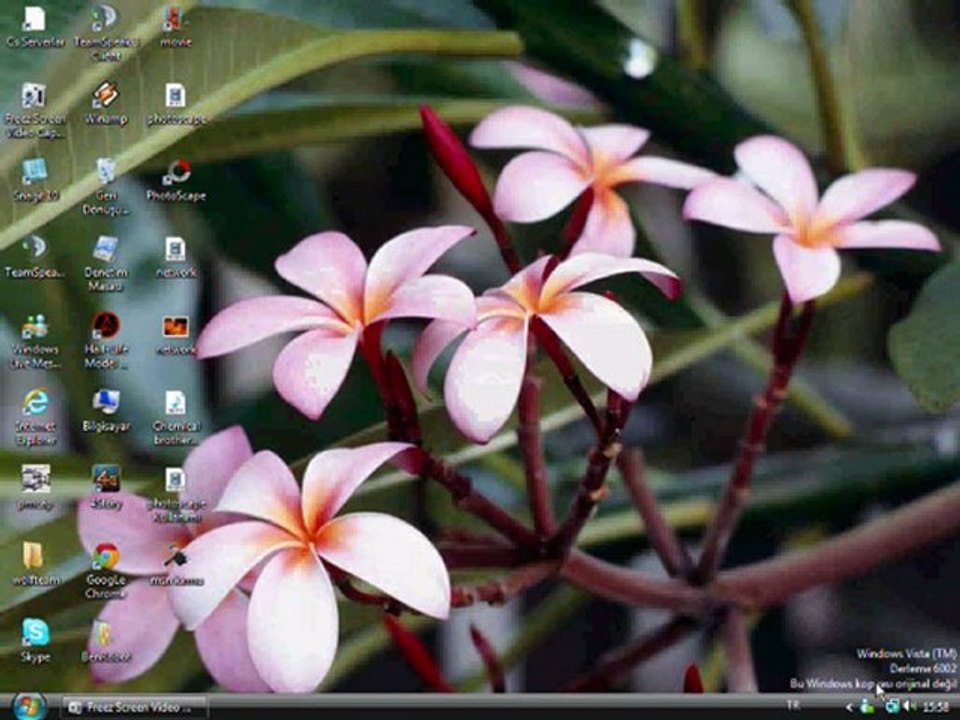Screen dimensions: 960x720
Task: Click the 15:58 taskbar clock
Action: [x=936, y=707]
